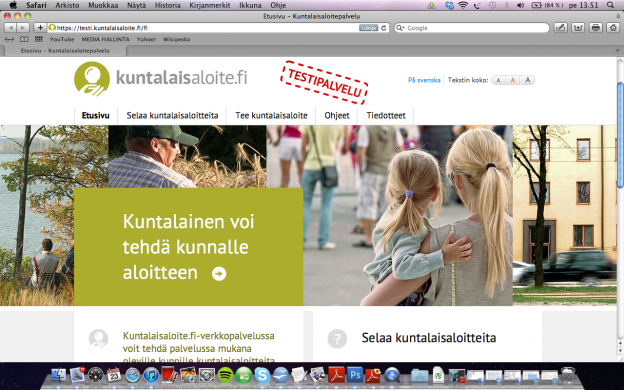Click the Safari home button icon

(x=613, y=27)
